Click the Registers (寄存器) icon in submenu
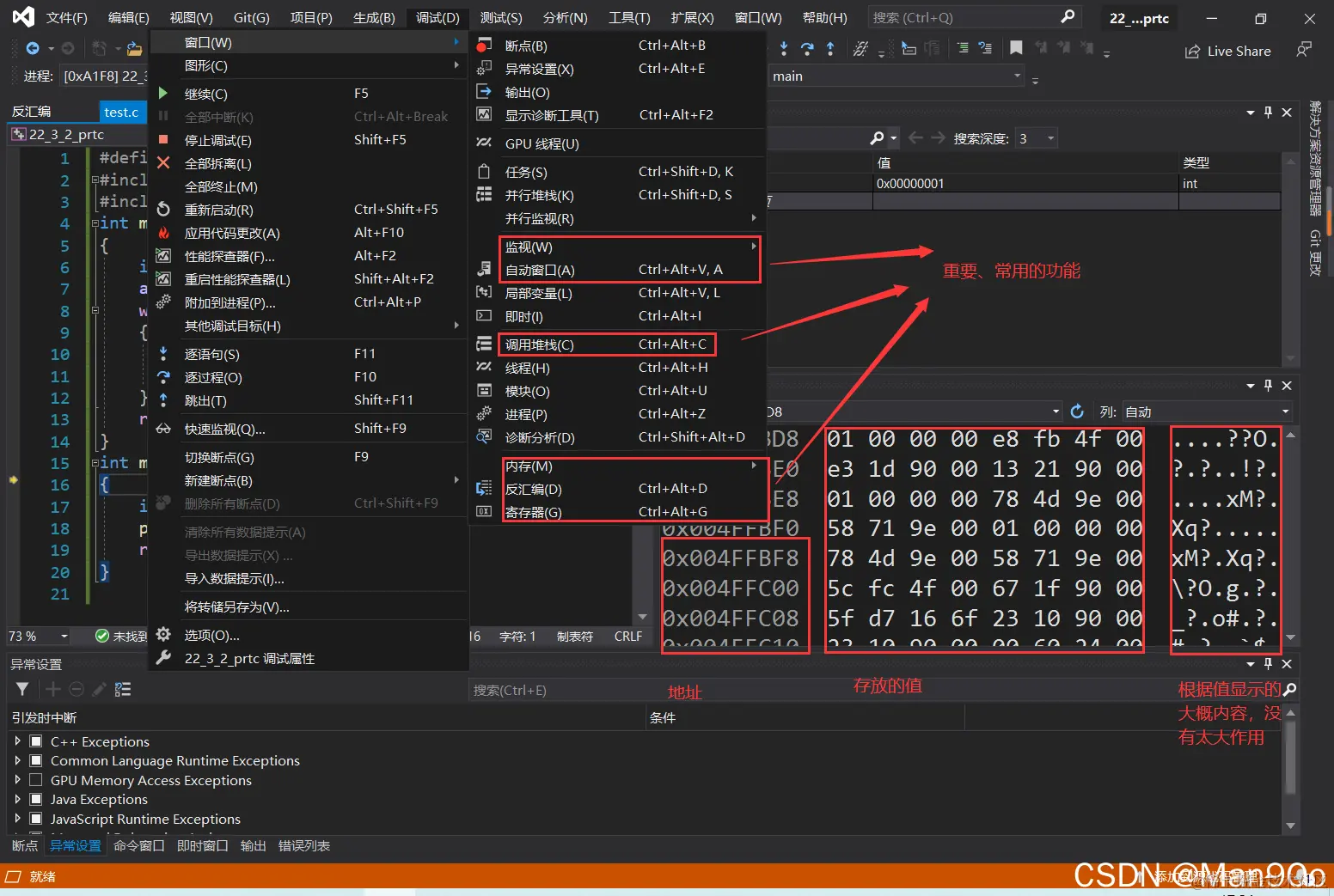Screen dimensions: 1334x896 [x=485, y=511]
